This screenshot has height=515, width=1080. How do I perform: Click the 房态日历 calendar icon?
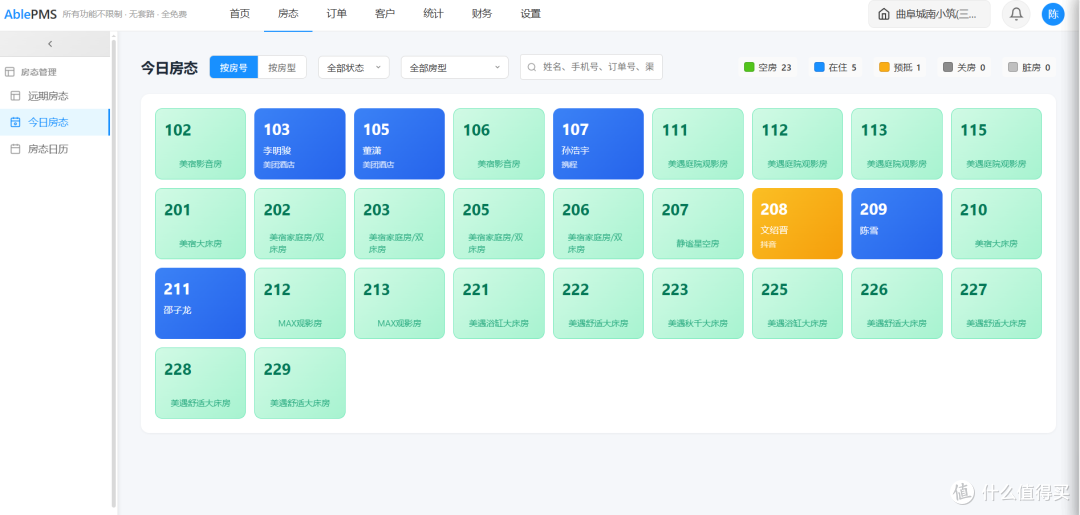[15, 149]
